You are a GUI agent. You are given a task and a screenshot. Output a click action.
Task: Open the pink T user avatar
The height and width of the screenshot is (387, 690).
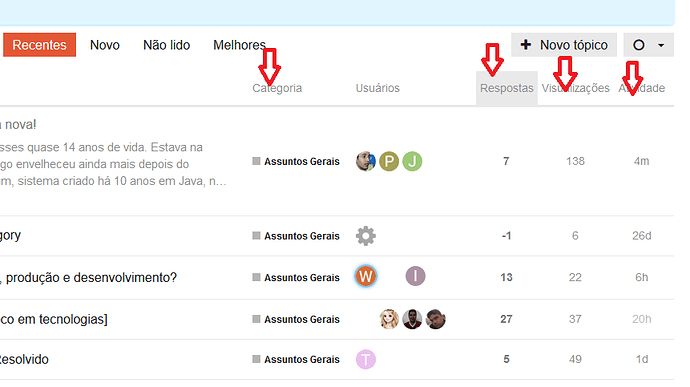366,359
